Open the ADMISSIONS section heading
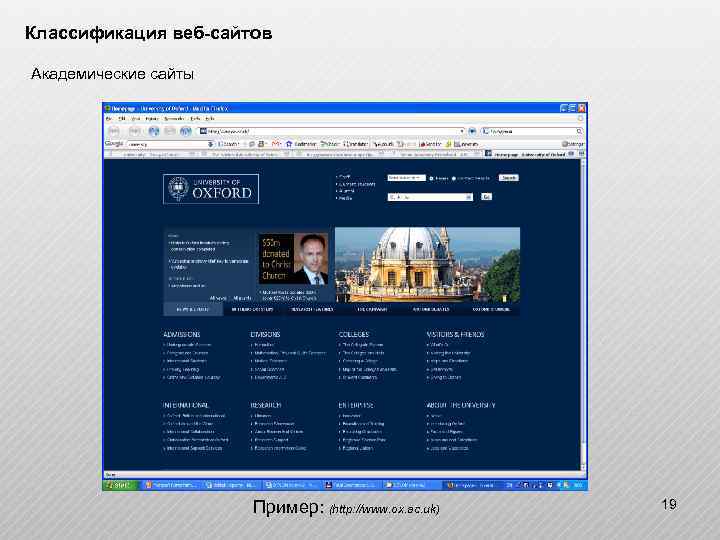The height and width of the screenshot is (540, 720). tap(181, 335)
